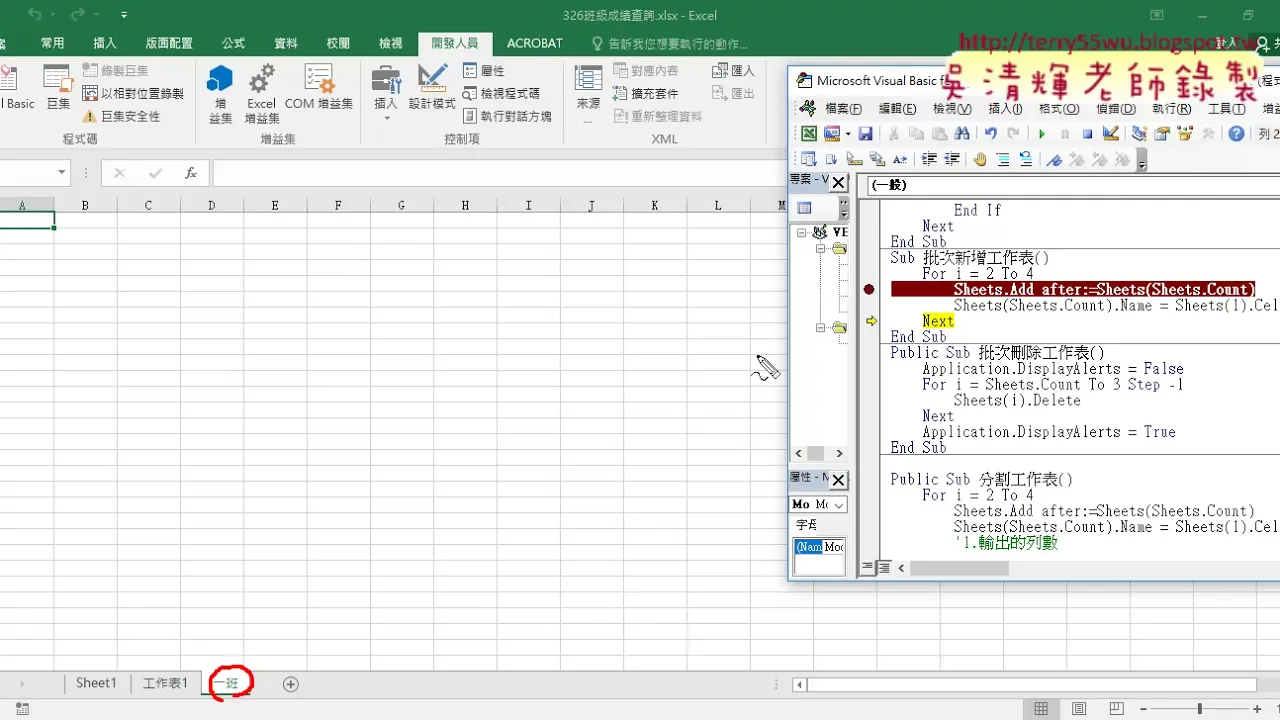The image size is (1280, 720).
Task: Toggle 以相對位置錄製 relative recording
Action: pos(133,93)
